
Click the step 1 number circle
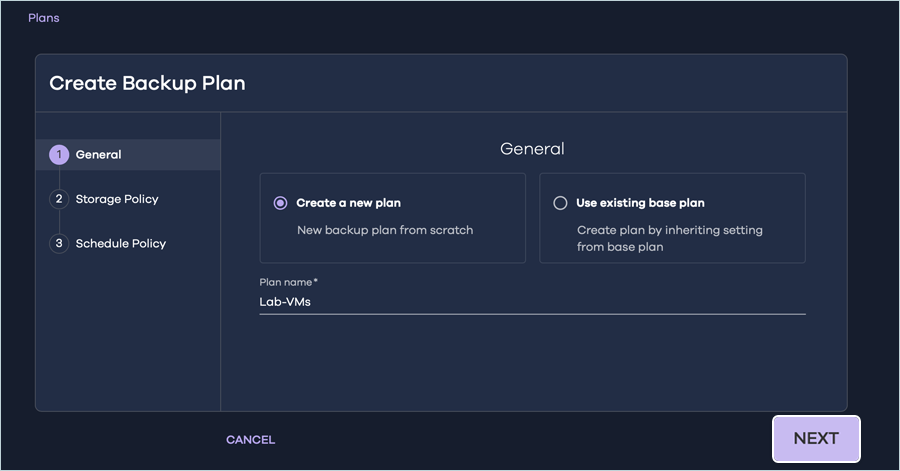(x=59, y=155)
